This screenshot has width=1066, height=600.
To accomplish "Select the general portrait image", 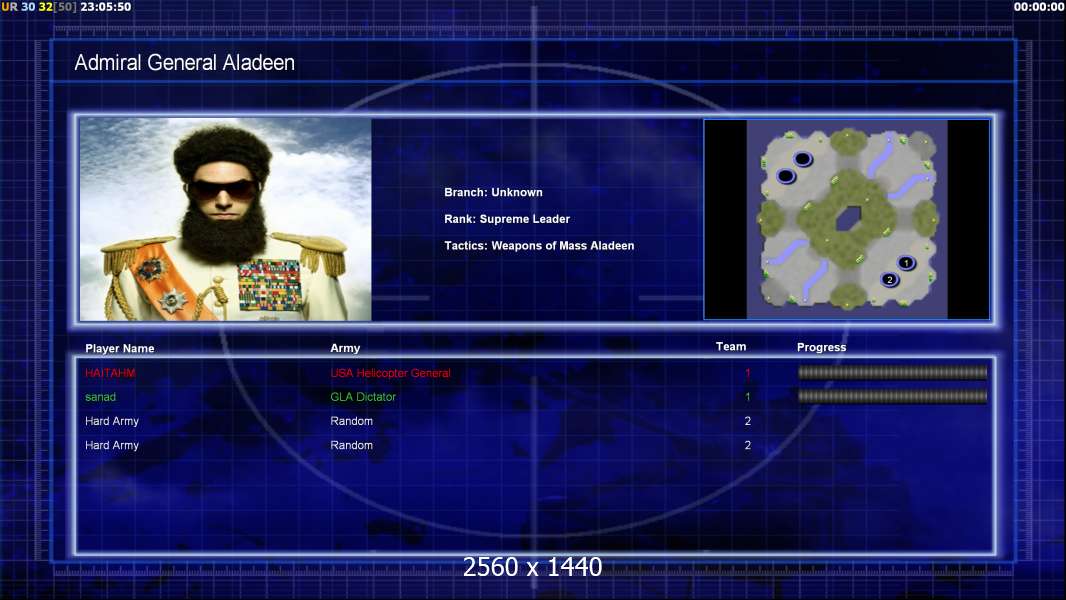I will [x=226, y=219].
